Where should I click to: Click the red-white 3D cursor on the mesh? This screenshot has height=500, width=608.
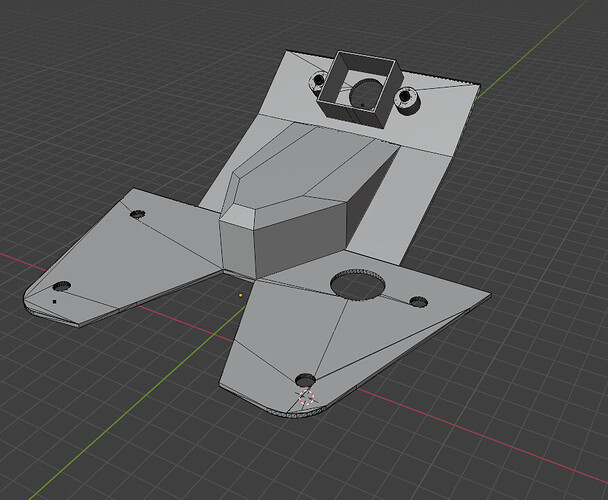point(306,397)
